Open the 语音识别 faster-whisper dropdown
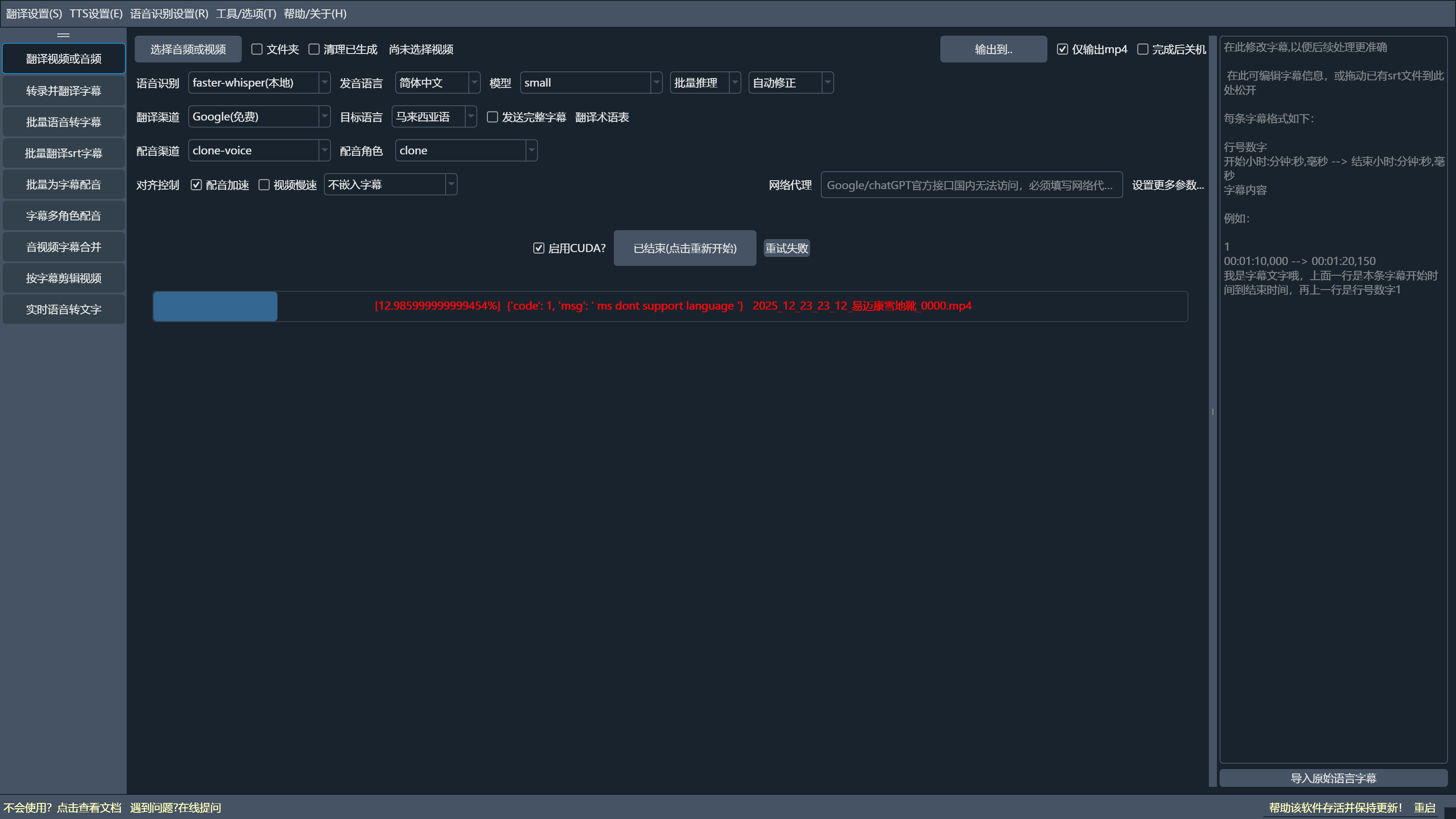Screen dimensions: 1456x819 (259, 83)
